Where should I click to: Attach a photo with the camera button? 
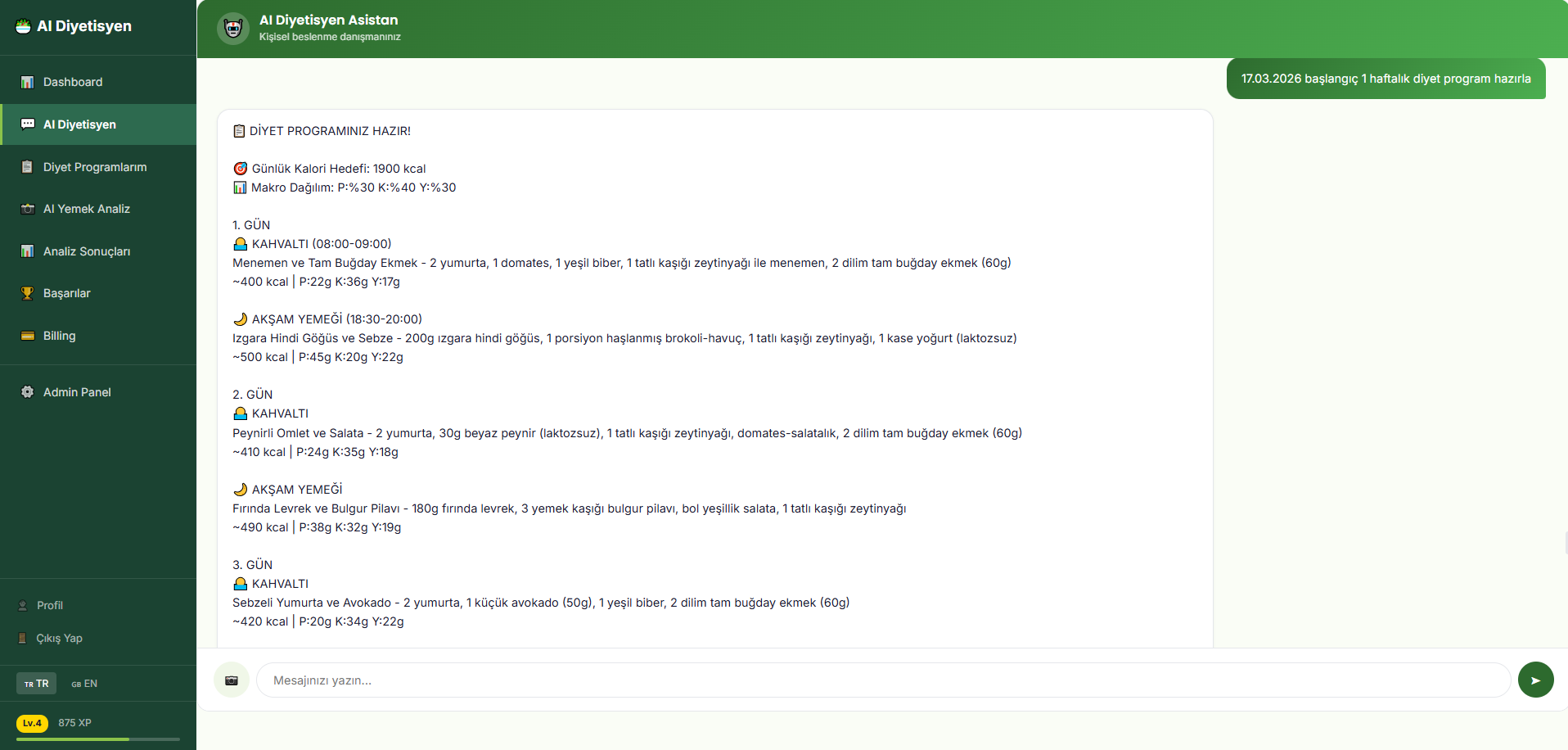click(x=232, y=680)
